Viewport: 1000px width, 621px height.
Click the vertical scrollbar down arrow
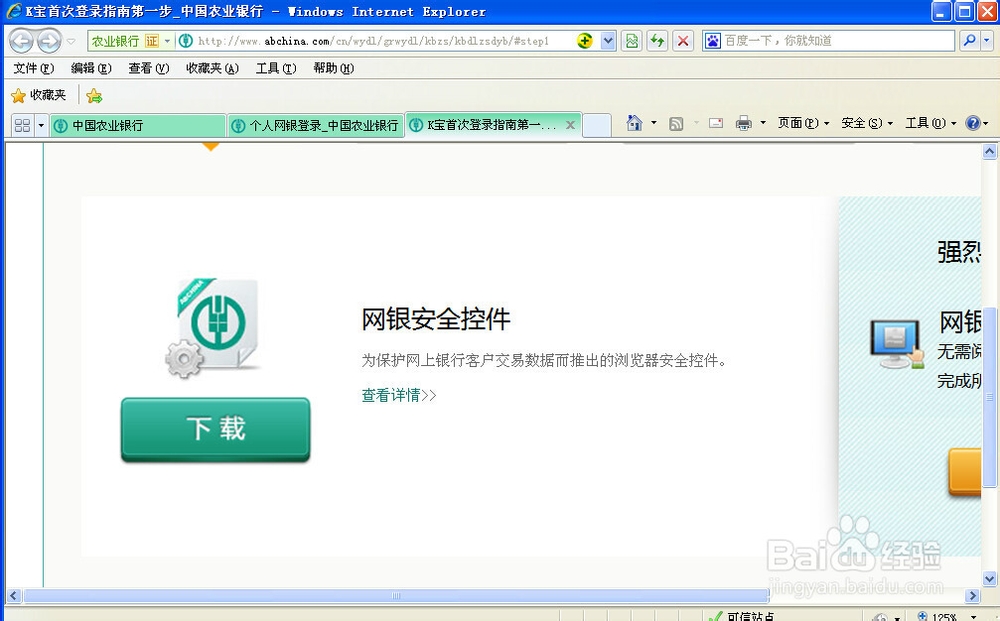pyautogui.click(x=989, y=579)
